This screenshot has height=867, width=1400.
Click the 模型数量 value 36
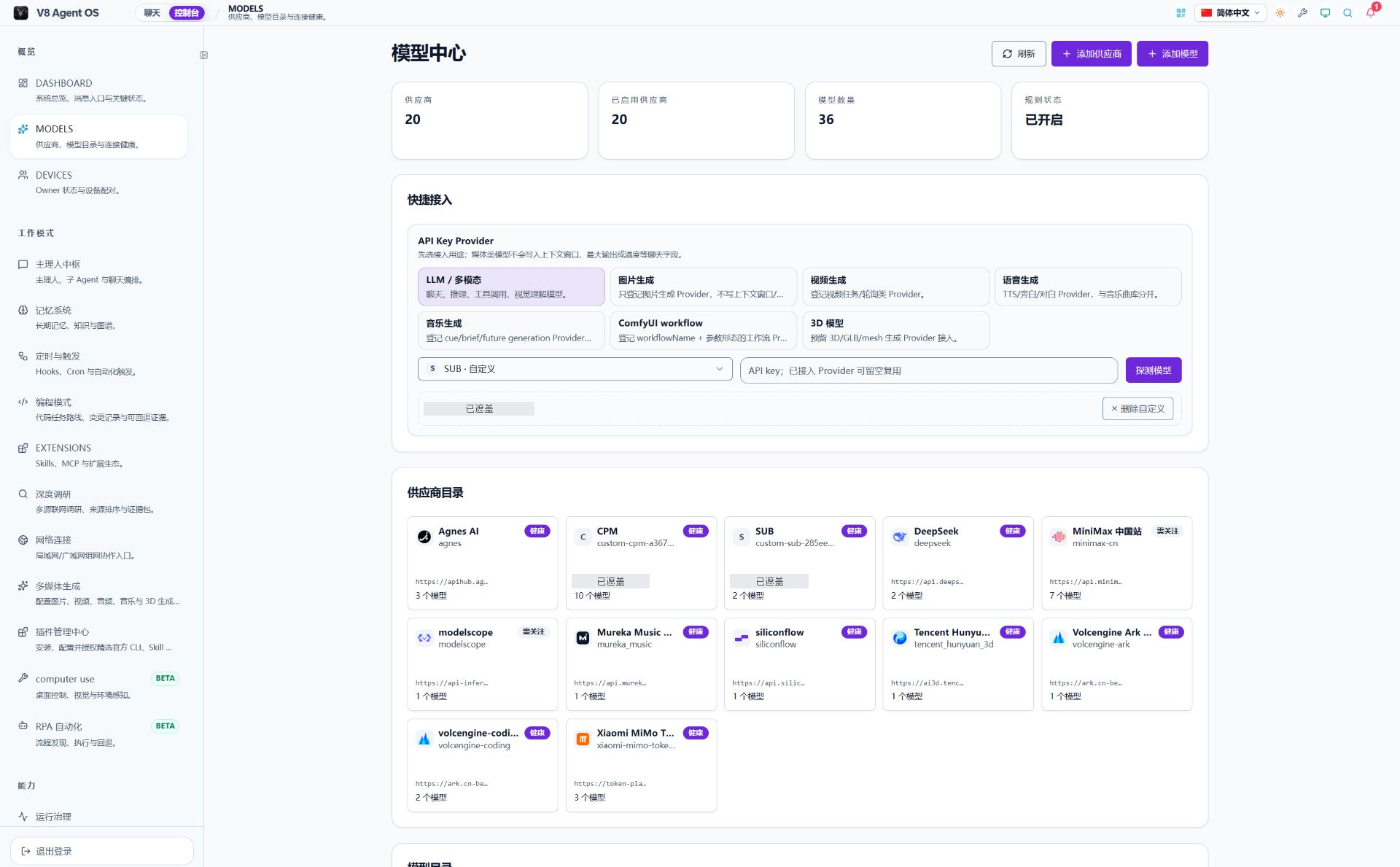[825, 120]
